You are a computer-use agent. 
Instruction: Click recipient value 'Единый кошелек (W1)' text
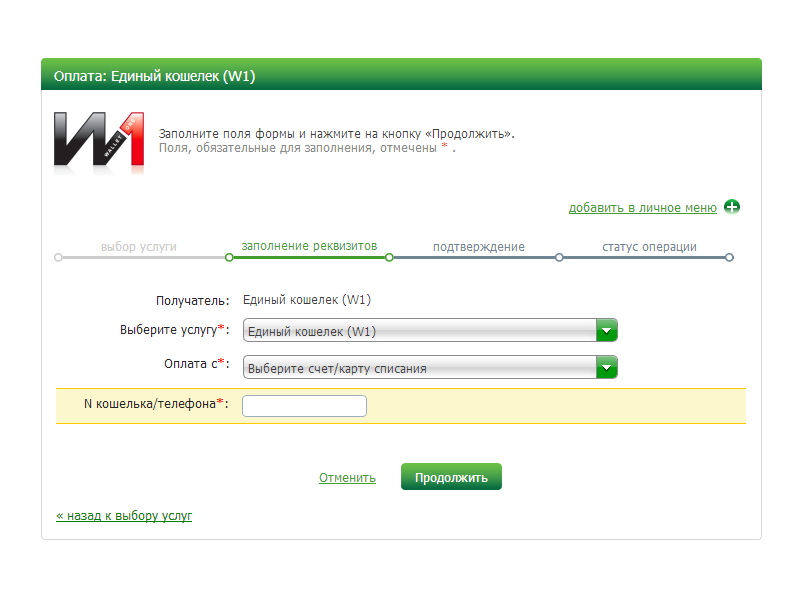(x=307, y=299)
